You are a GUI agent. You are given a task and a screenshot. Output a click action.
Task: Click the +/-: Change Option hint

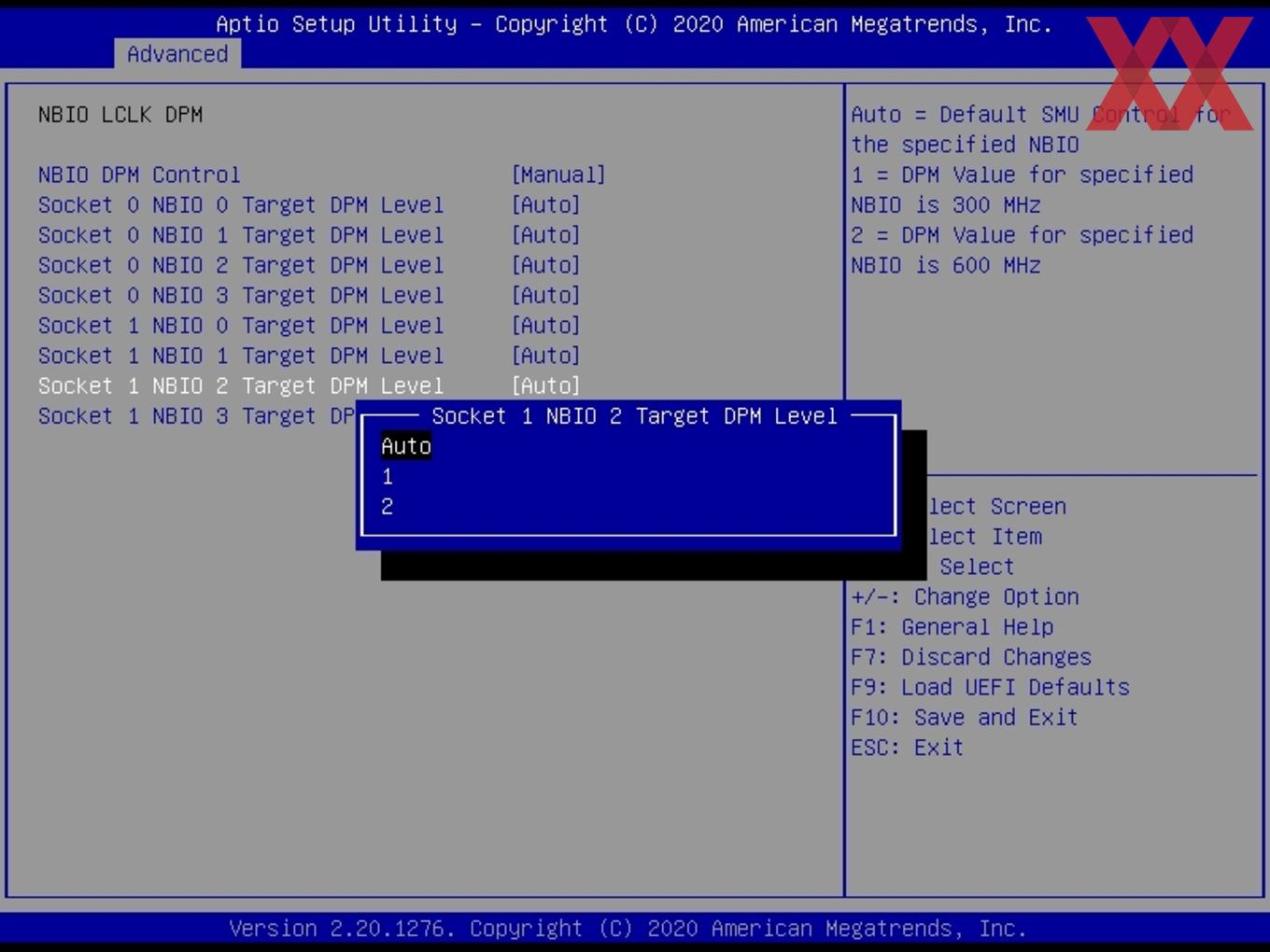click(x=965, y=596)
